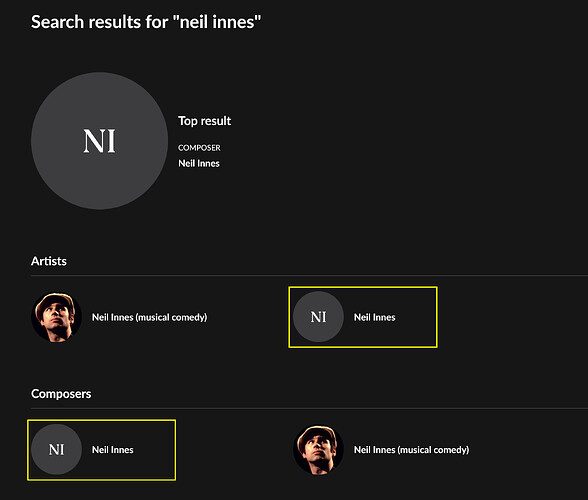Viewport: 588px width, 500px height.
Task: Click the yellow highlighted box in Composers
Action: coord(101,450)
